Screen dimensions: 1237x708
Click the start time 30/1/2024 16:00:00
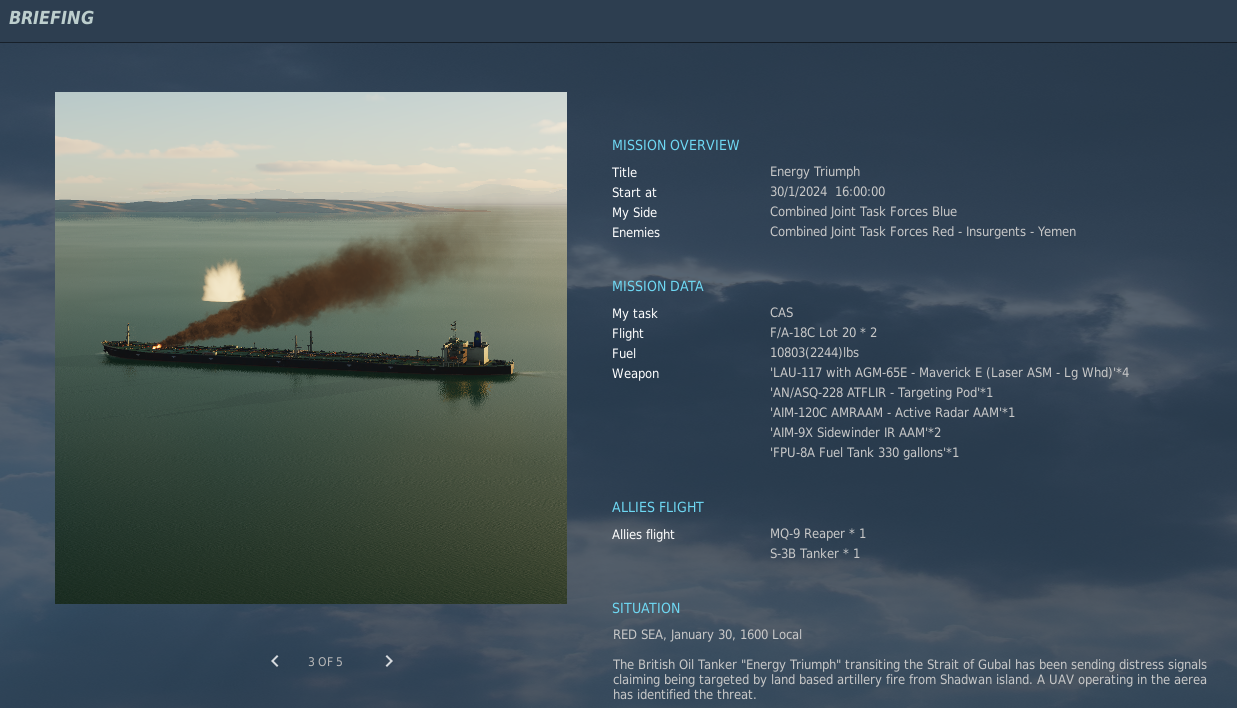(x=827, y=192)
